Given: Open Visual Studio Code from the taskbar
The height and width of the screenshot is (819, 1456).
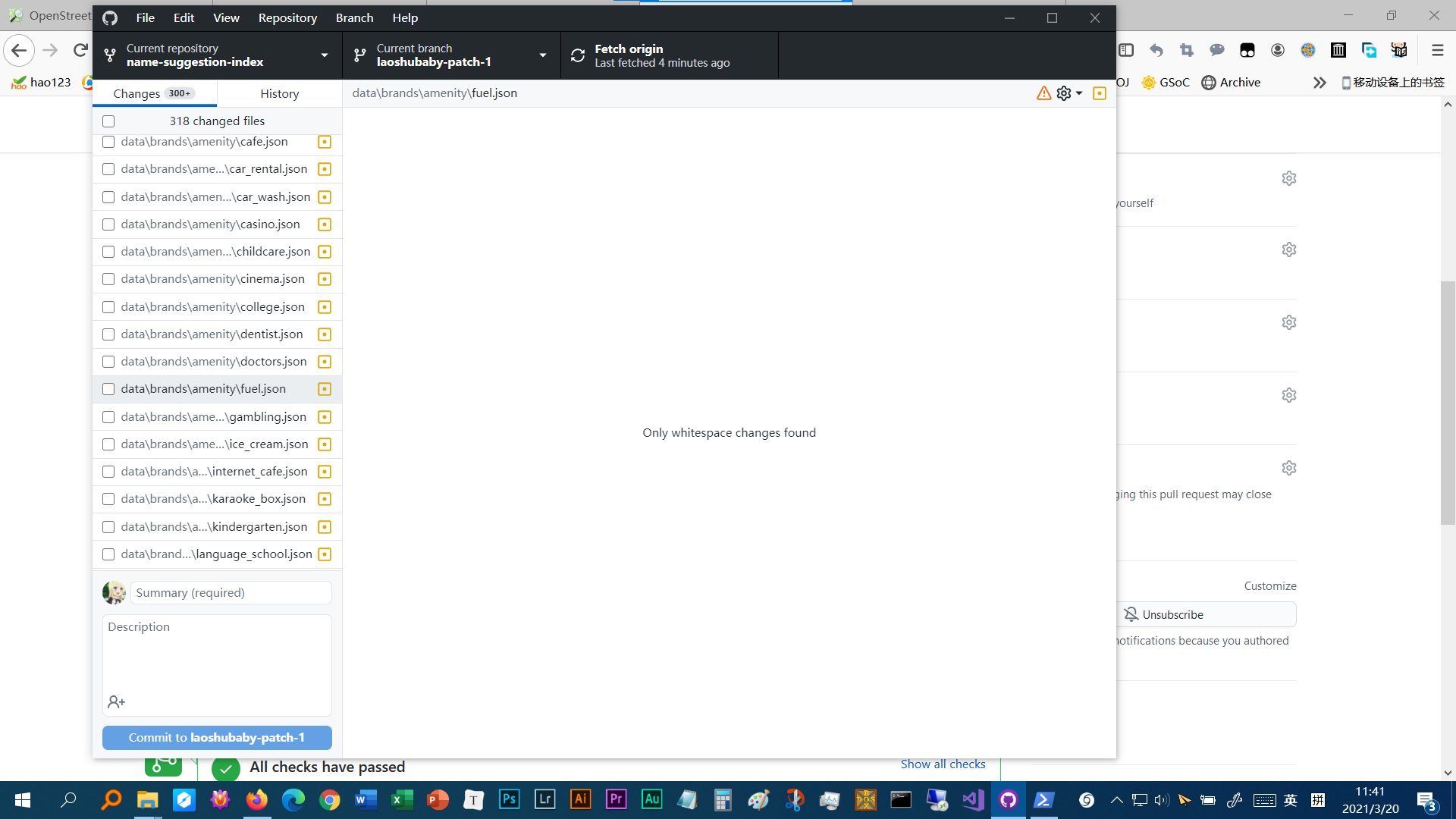Looking at the screenshot, I should tap(973, 799).
